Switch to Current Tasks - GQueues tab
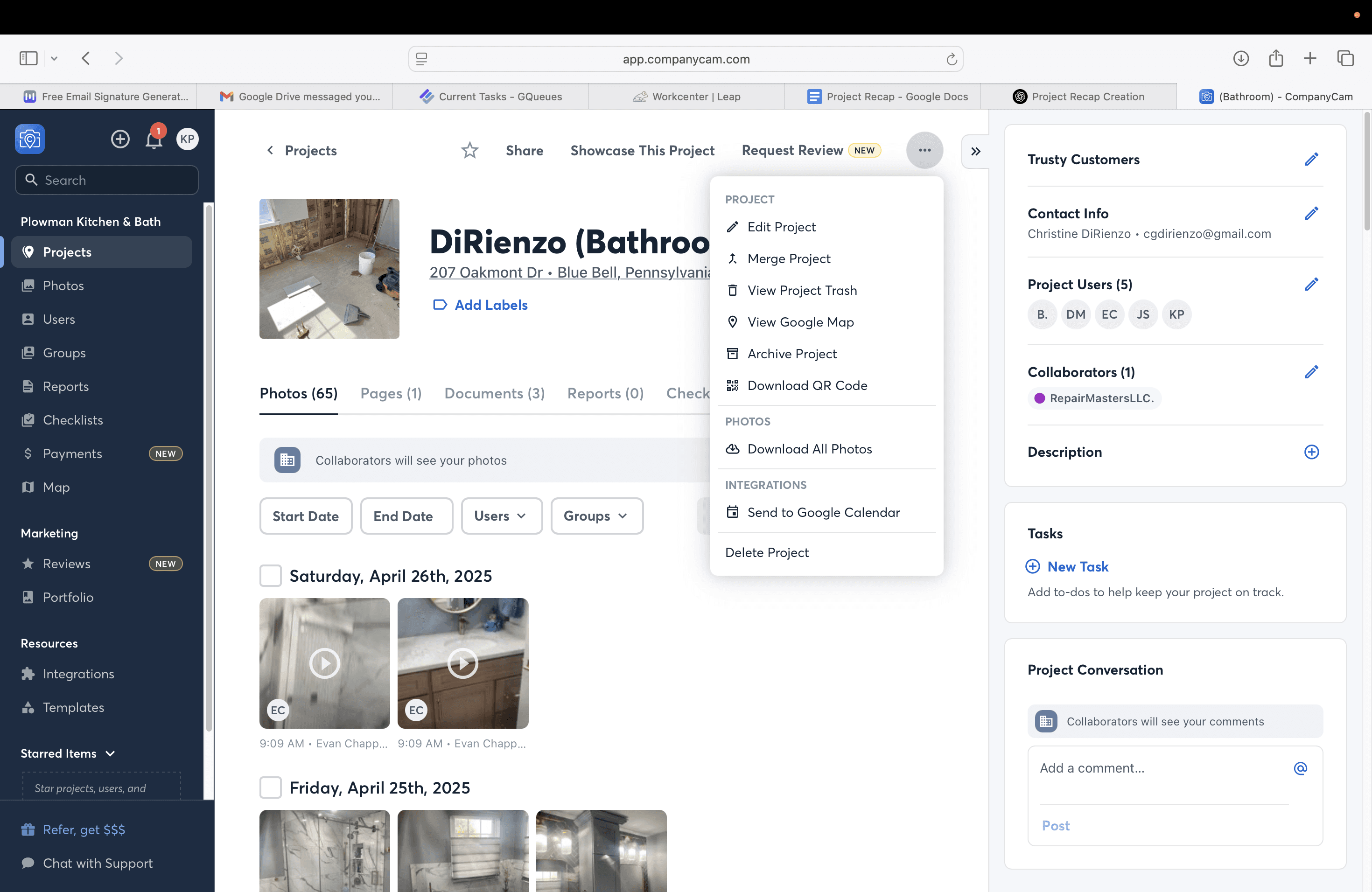Viewport: 1372px width, 892px height. point(490,96)
